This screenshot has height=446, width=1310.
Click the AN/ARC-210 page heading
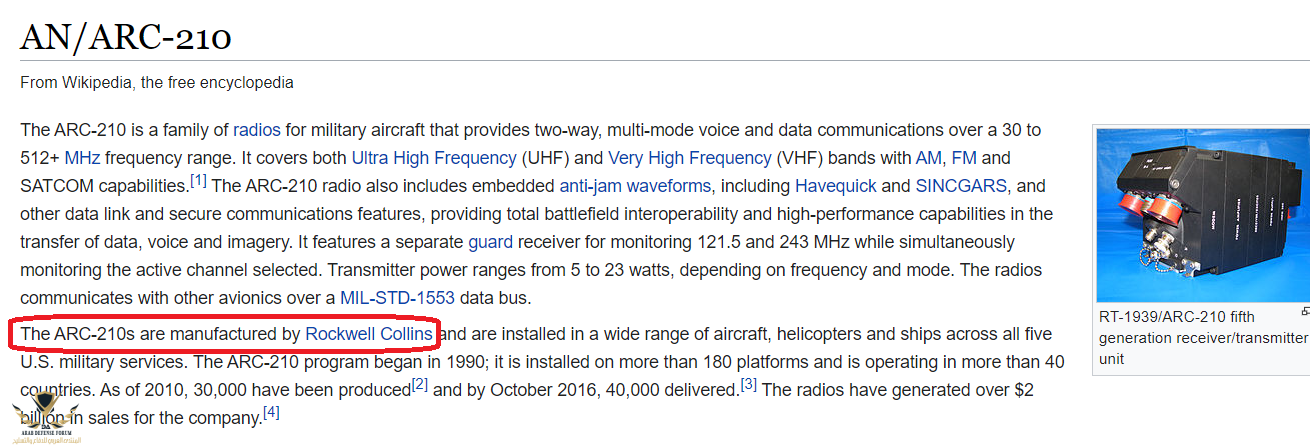(126, 38)
